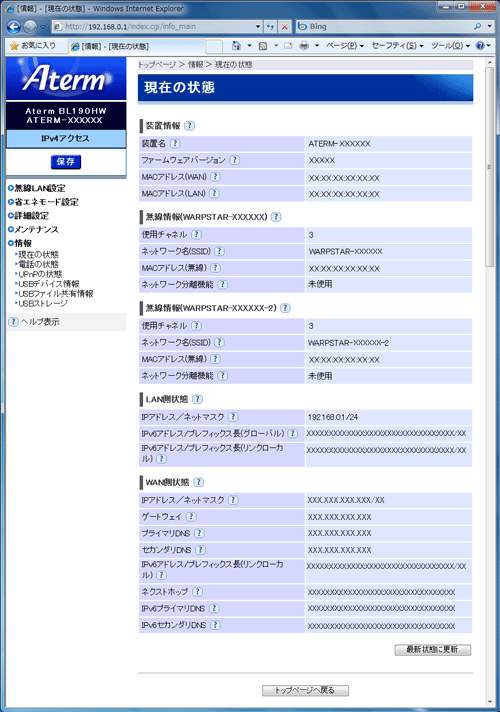Image resolution: width=500 pixels, height=712 pixels.
Task: Open help icon for IPv6セカンダリDNS
Action: [x=216, y=625]
